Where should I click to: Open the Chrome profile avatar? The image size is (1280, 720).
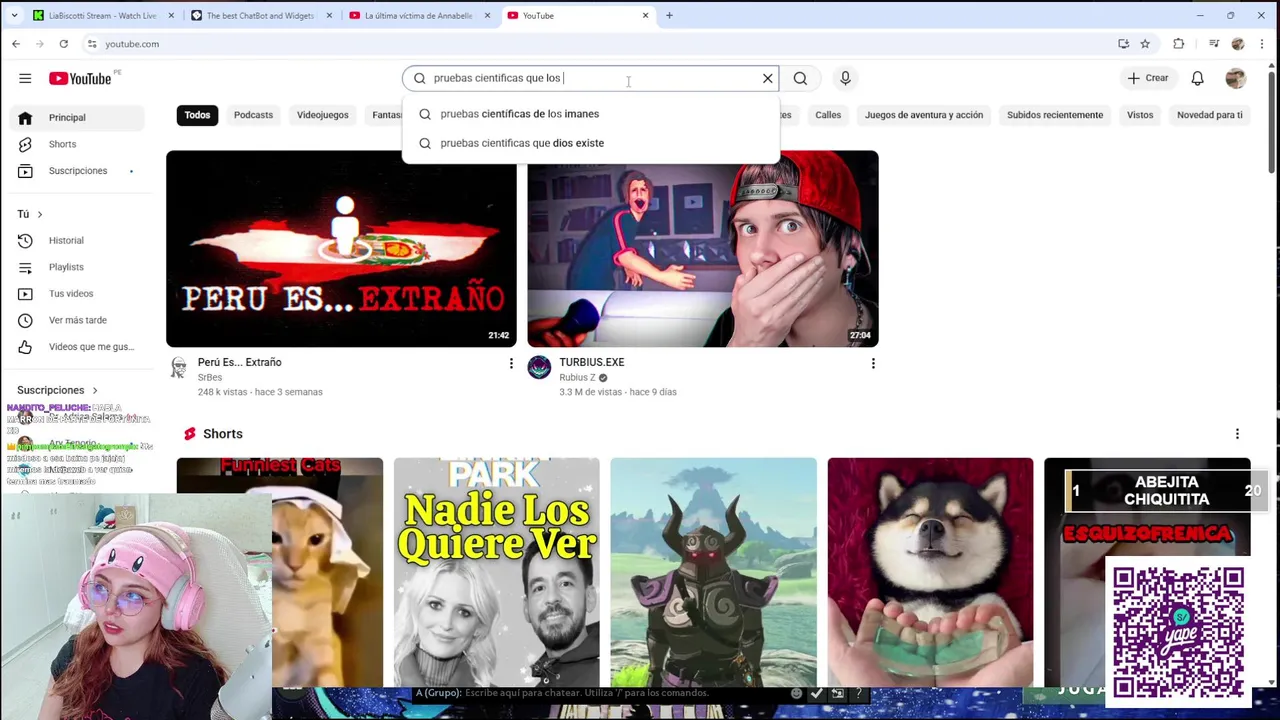click(x=1238, y=44)
